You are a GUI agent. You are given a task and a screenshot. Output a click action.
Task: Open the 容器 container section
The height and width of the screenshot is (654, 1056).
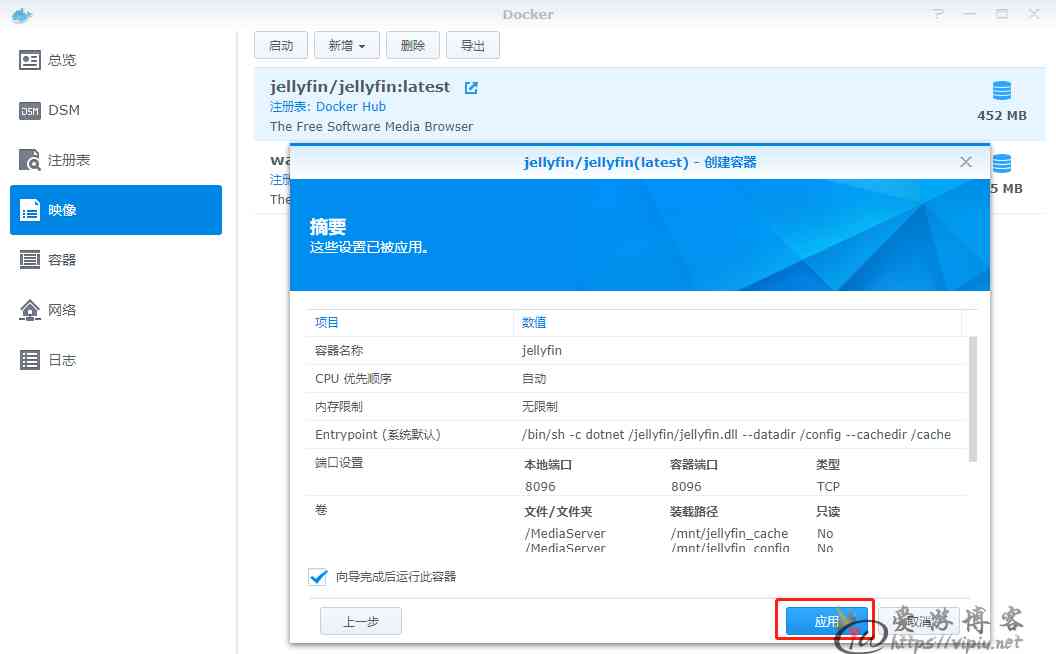click(116, 260)
